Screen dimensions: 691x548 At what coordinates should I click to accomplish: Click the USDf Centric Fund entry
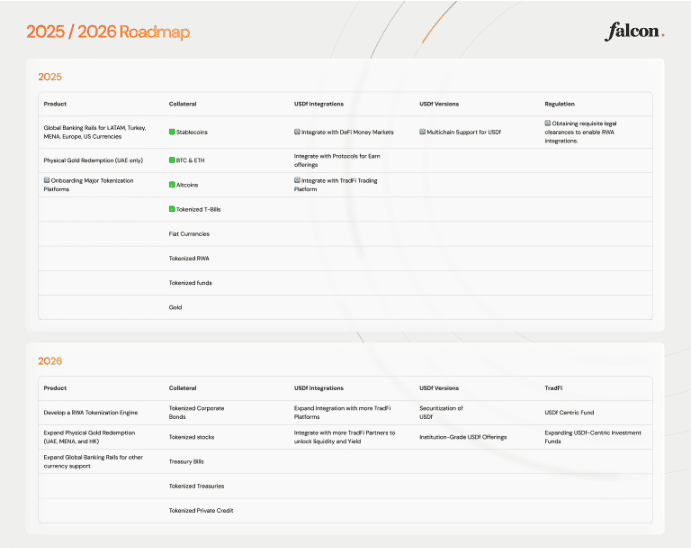click(570, 412)
